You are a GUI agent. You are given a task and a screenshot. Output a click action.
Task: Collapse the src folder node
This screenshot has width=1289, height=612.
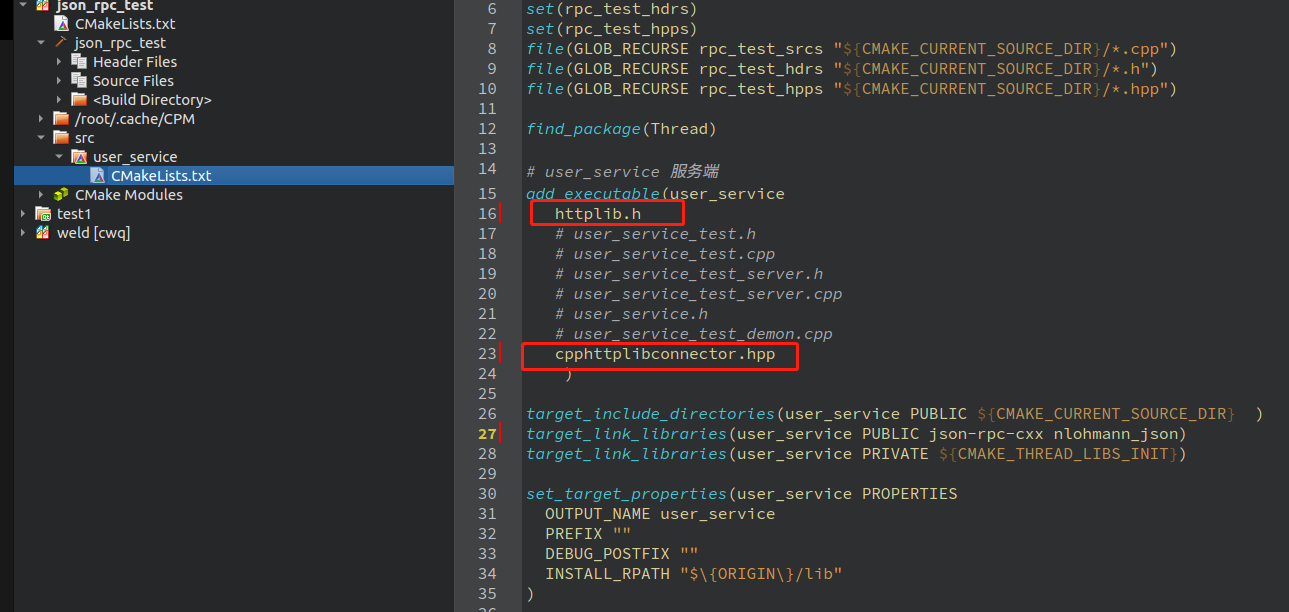pos(41,137)
